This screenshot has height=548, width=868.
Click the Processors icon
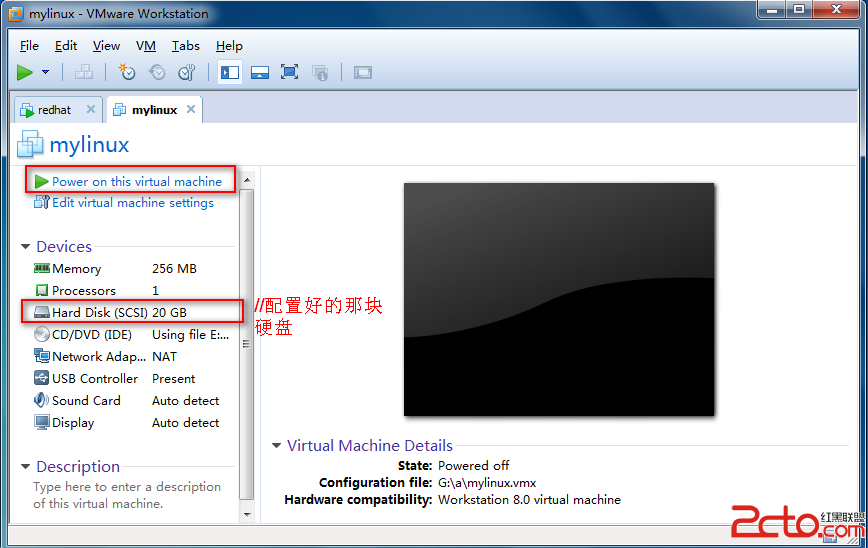coord(42,290)
